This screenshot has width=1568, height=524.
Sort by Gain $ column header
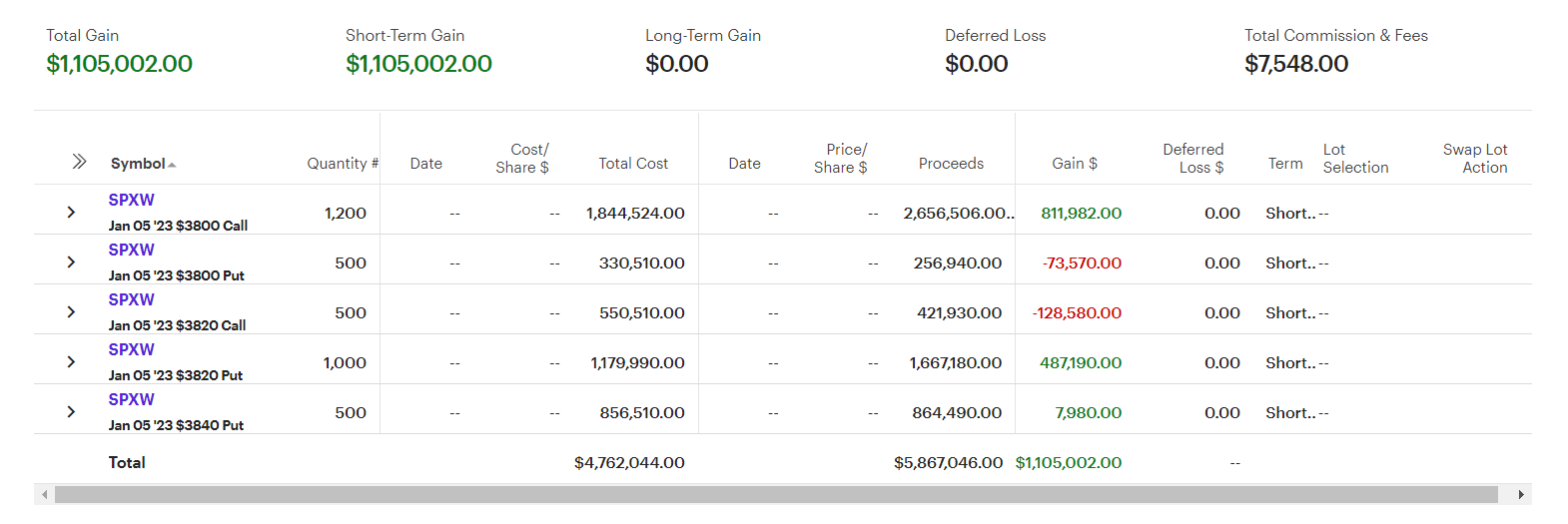point(1074,164)
